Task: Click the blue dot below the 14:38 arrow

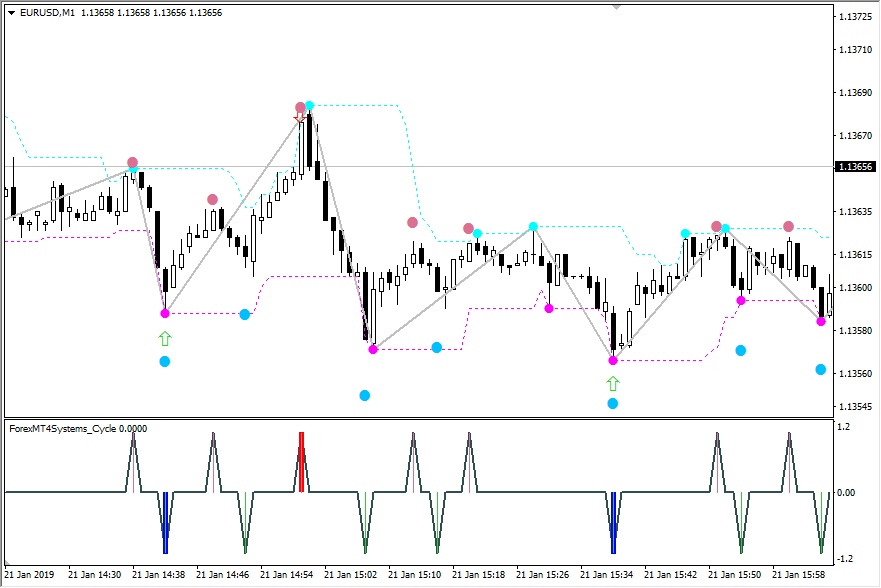Action: coord(165,361)
